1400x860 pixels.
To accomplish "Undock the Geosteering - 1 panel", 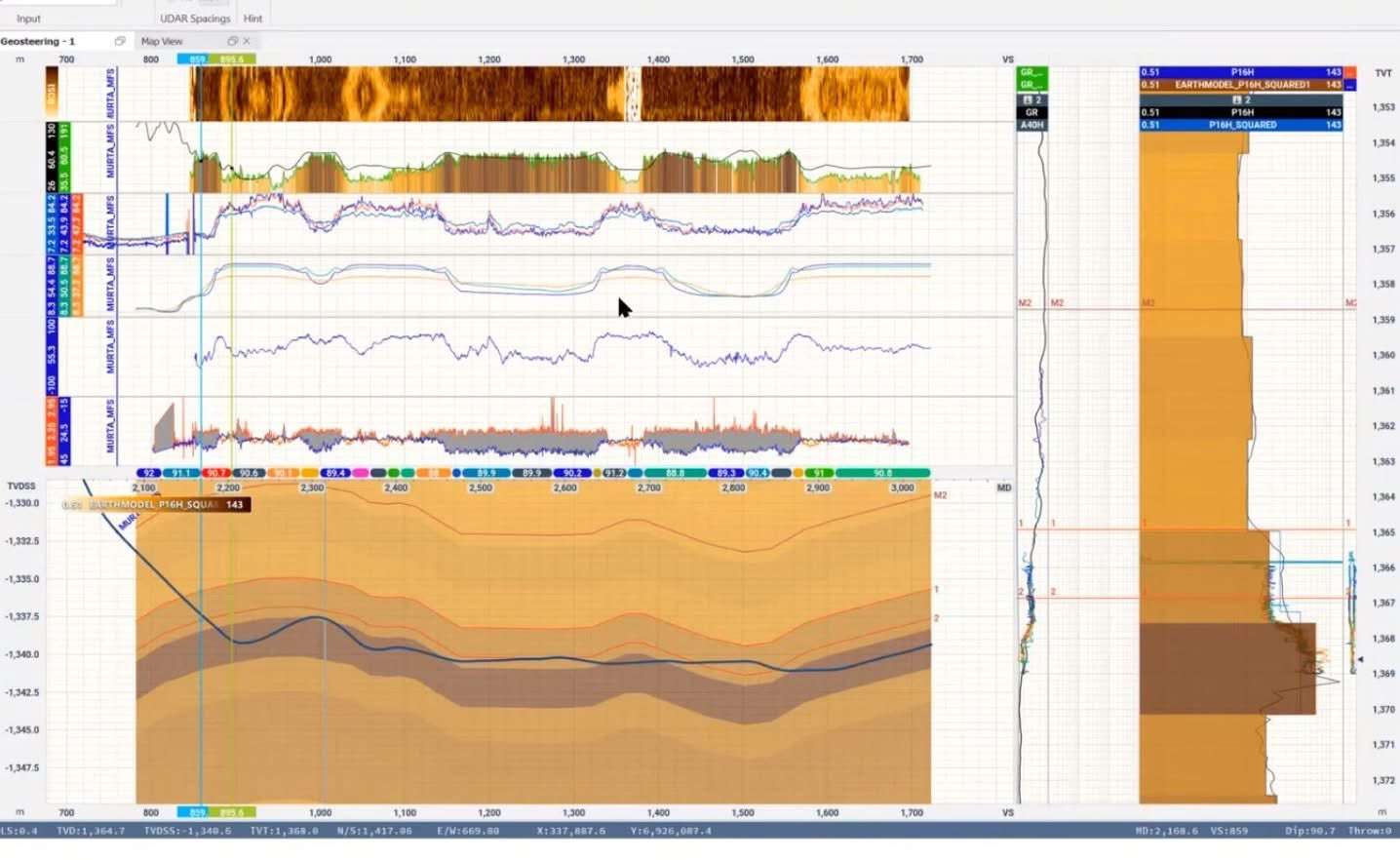I will (120, 41).
